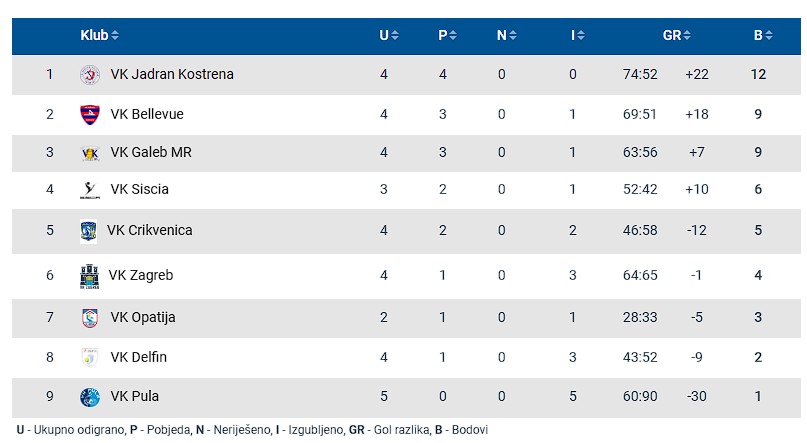Sort table by Klub column

100,36
